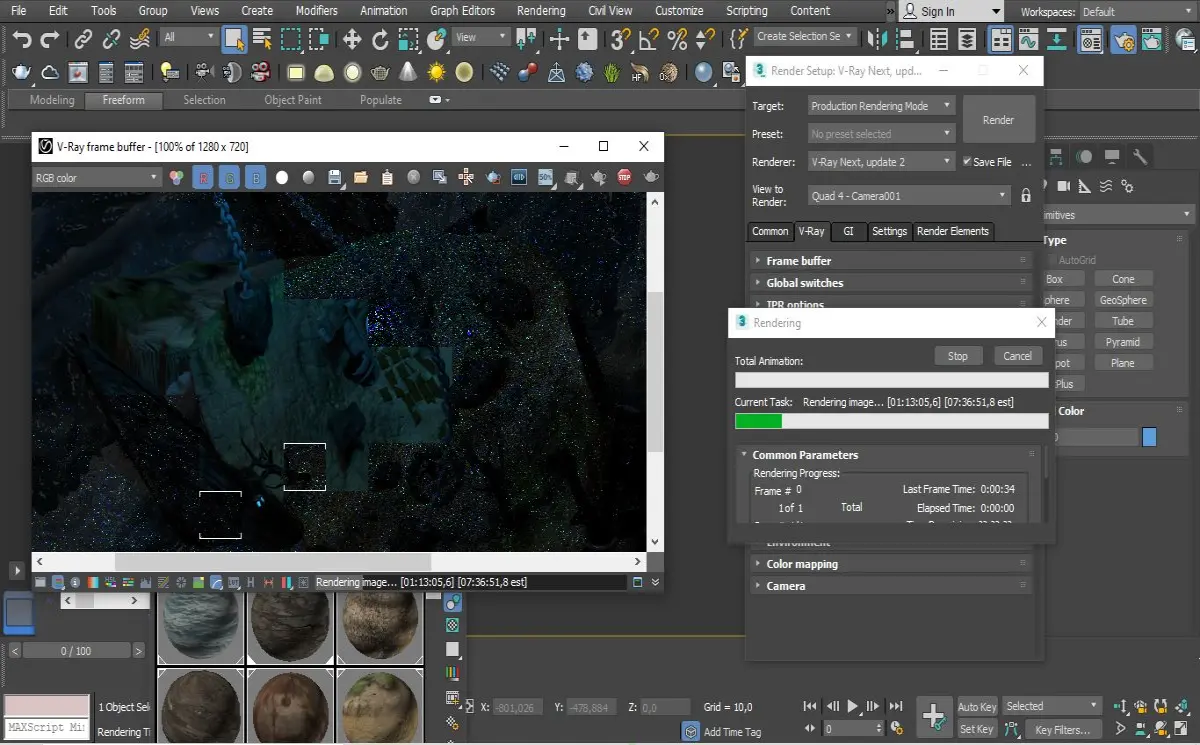
Task: Click the blue object color swatch
Action: 1149,437
